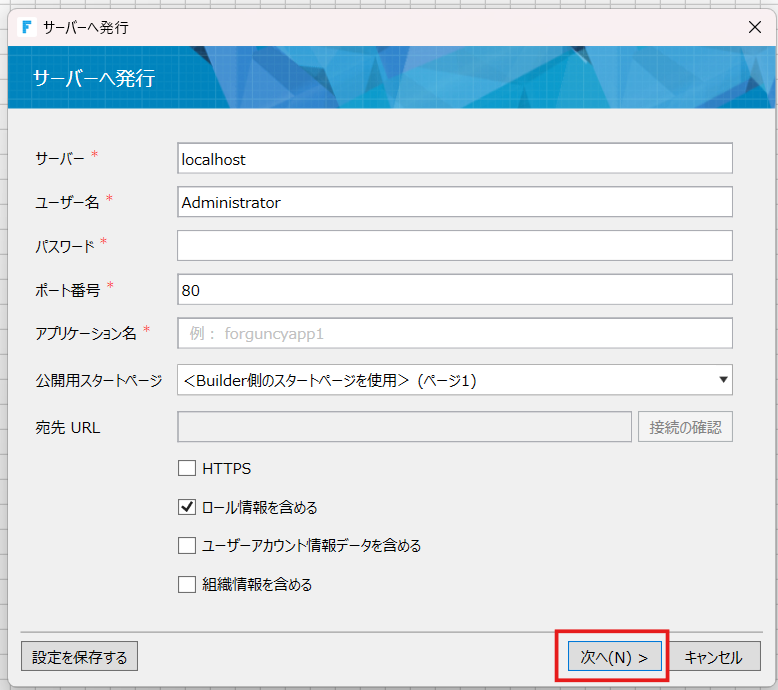Tick ユーザーアカウント情報データを含める checkbox
Viewport: 778px width, 690px height.
click(187, 546)
